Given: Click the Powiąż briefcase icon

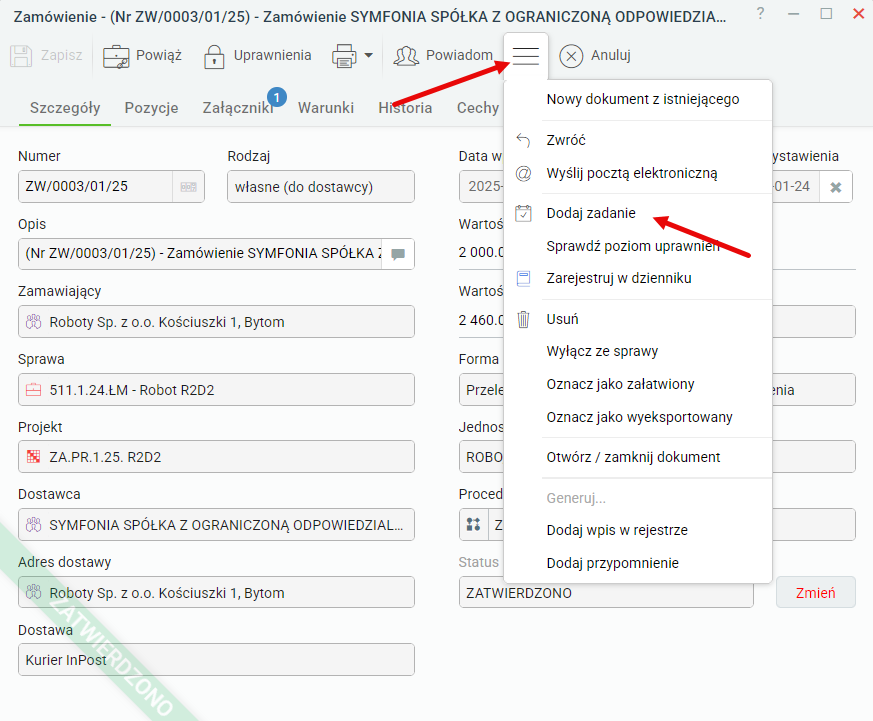Looking at the screenshot, I should point(116,56).
